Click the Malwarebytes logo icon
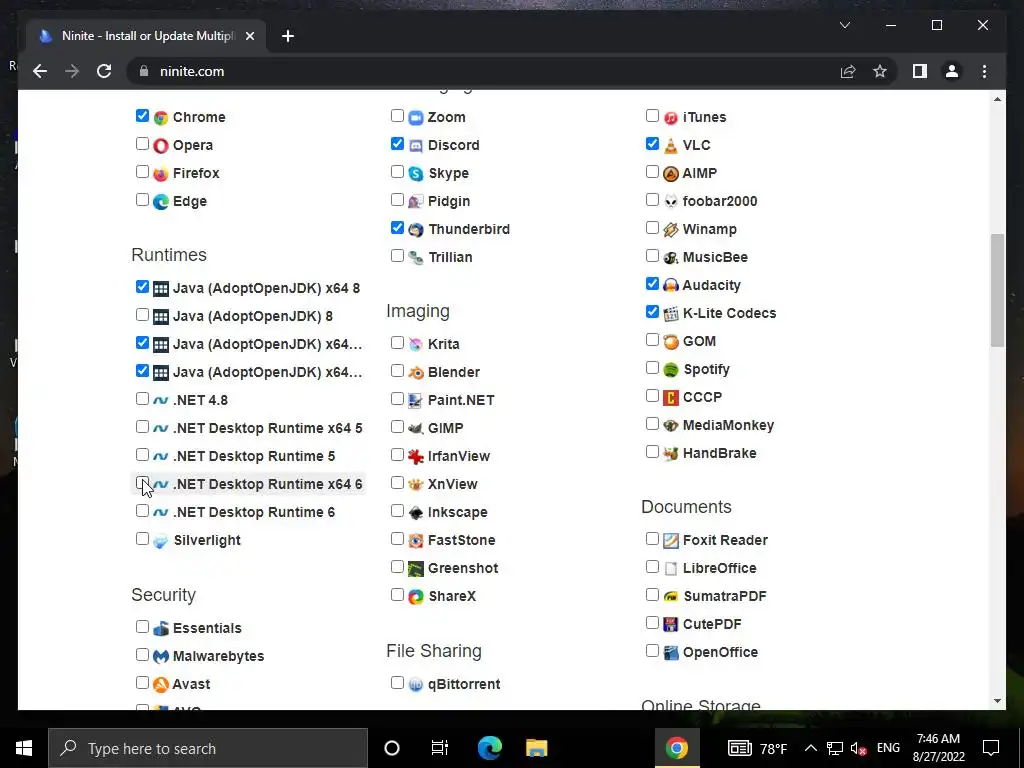Screen dimensions: 1024x768 (161, 656)
